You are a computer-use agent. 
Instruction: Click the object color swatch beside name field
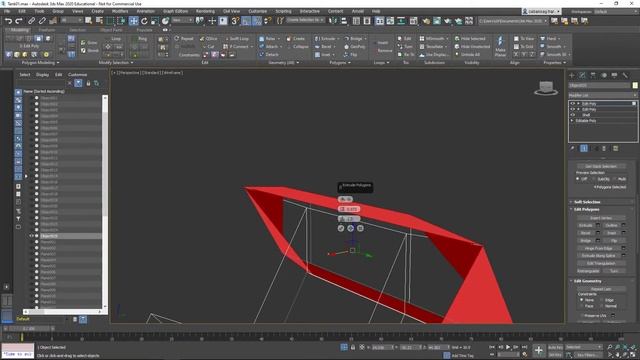635,86
